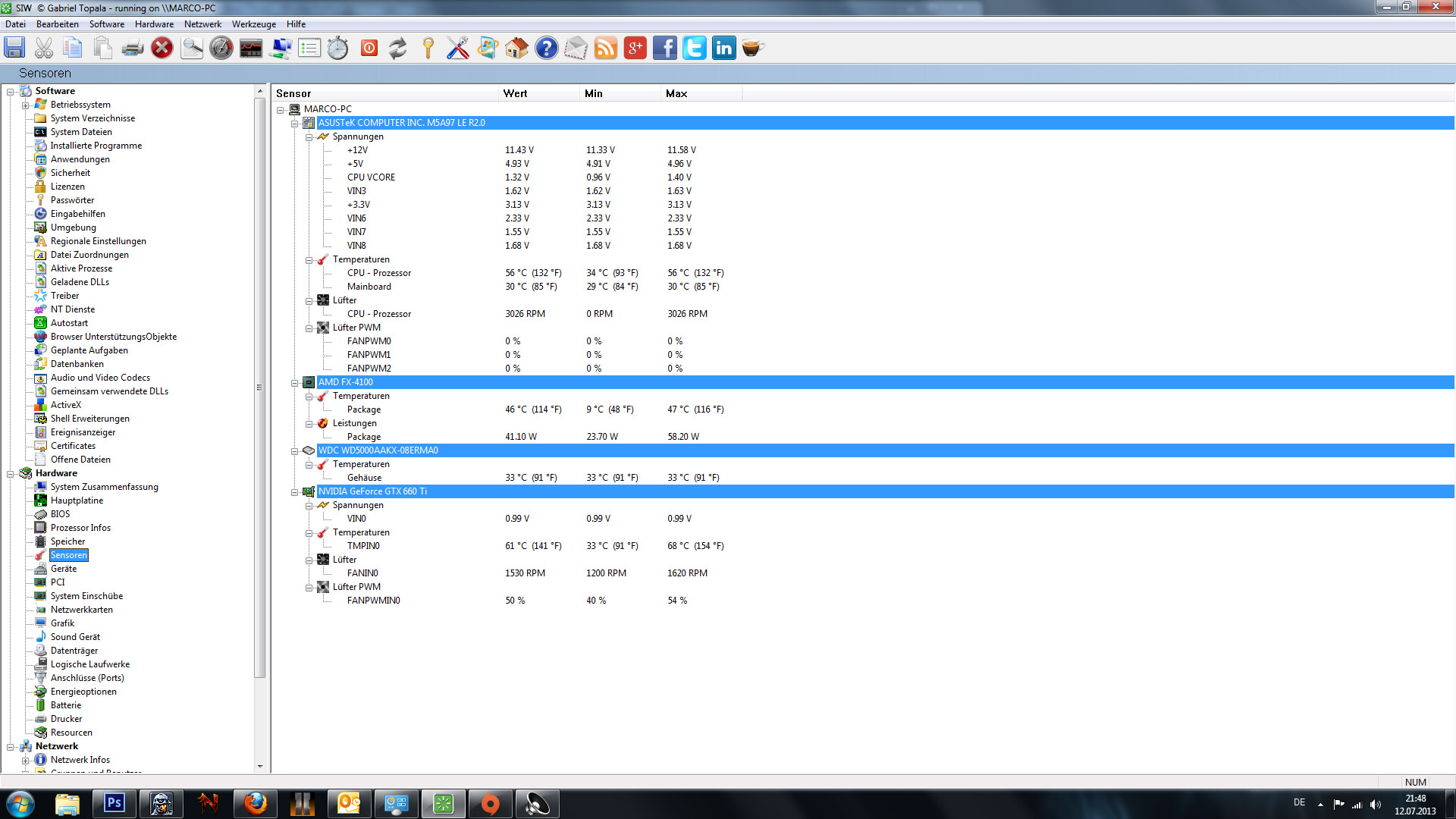Click the refresh arrows toolbar icon
This screenshot has width=1456, height=819.
[398, 49]
